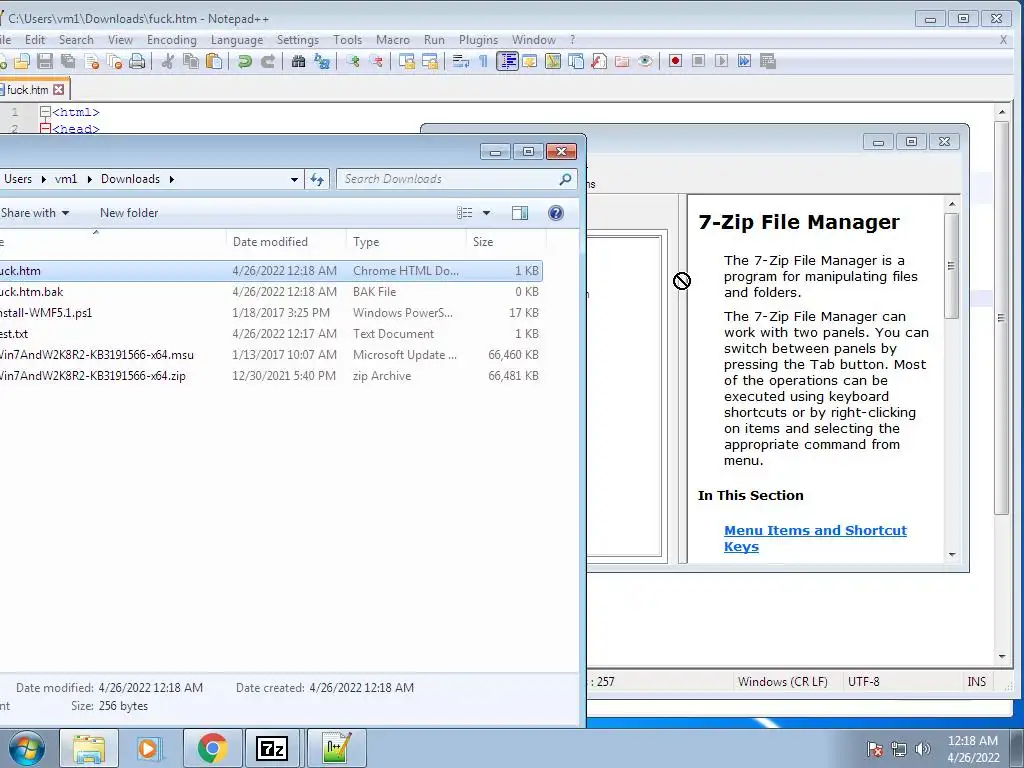This screenshot has width=1024, height=768.
Task: Open the Encoding menu
Action: click(x=172, y=40)
